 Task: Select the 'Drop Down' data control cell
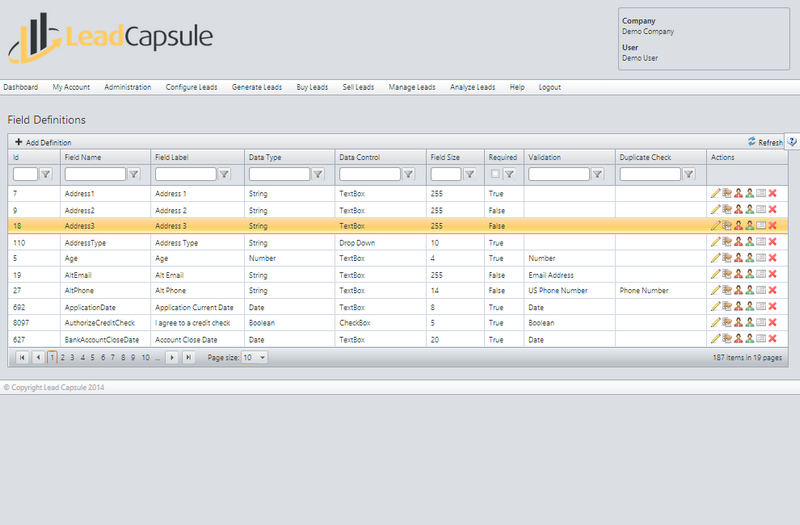coord(357,243)
